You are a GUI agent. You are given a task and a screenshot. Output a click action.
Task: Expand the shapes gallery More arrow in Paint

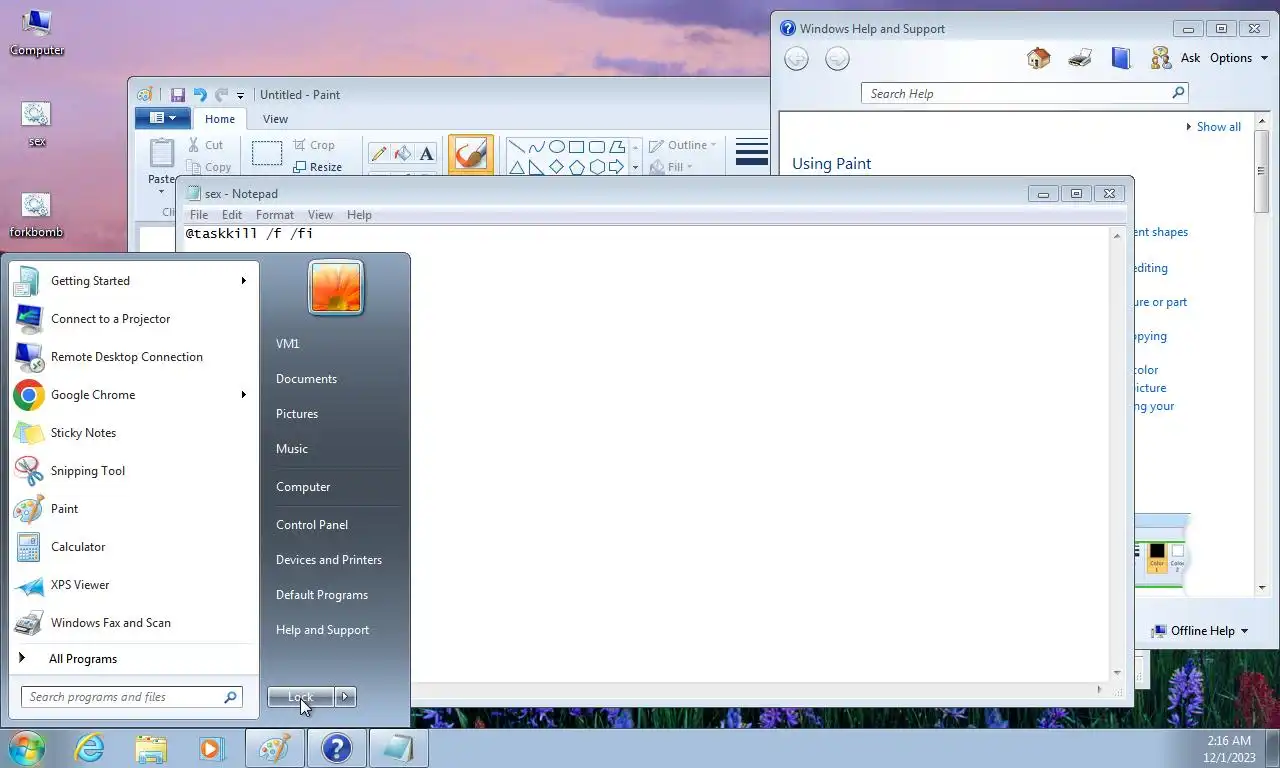(634, 167)
